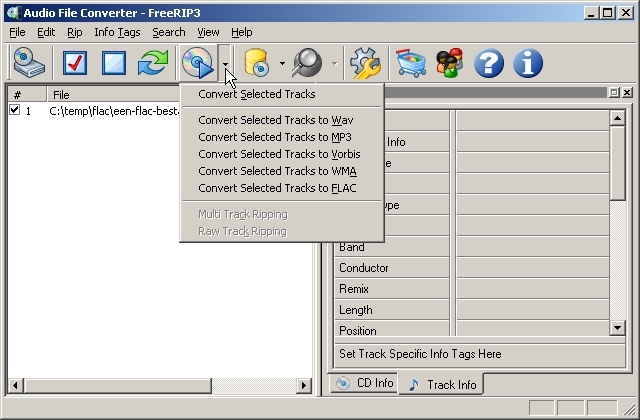Toggle checkbox for track 1
This screenshot has width=640, height=420.
point(14,110)
